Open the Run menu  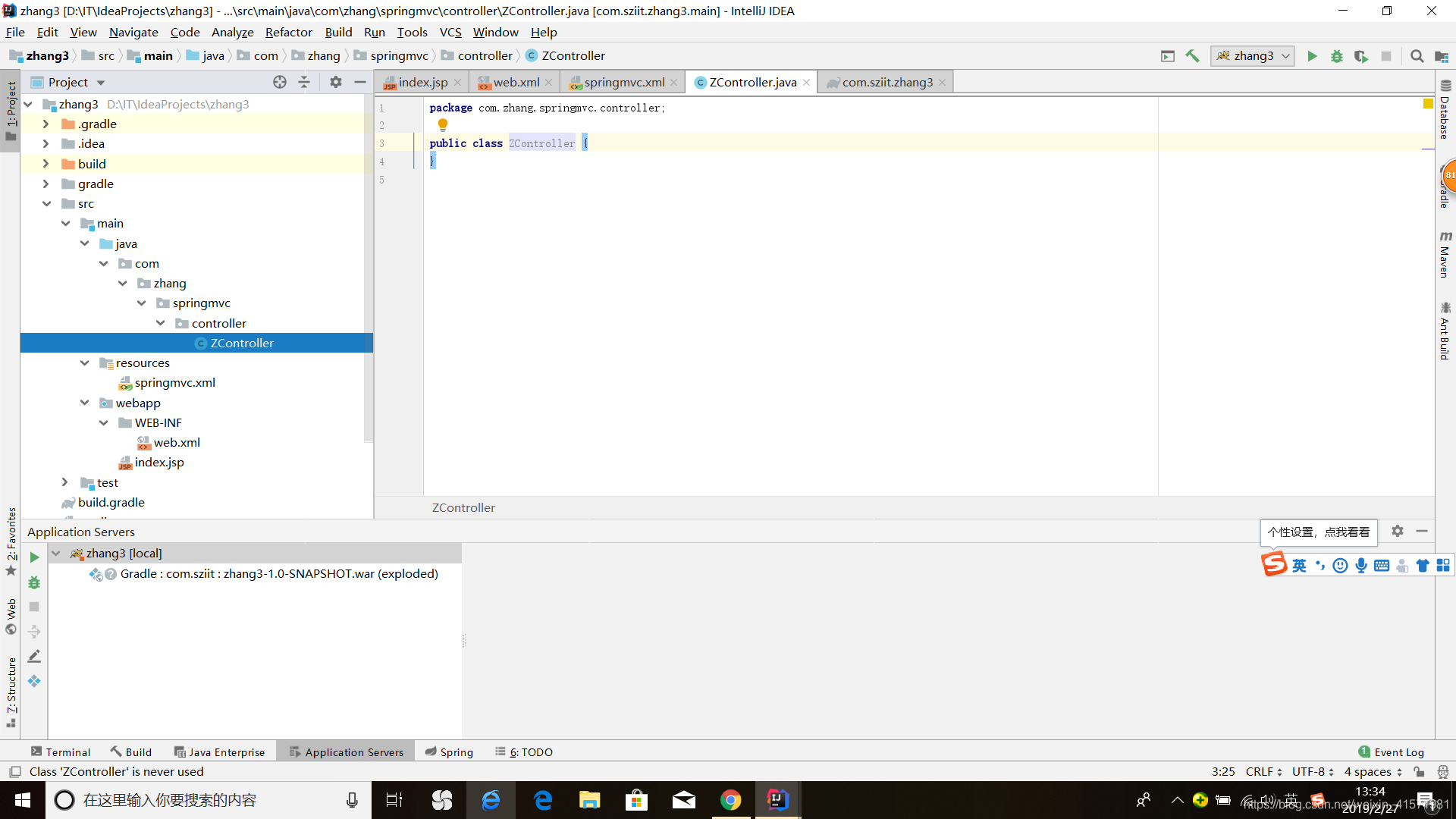coord(375,32)
